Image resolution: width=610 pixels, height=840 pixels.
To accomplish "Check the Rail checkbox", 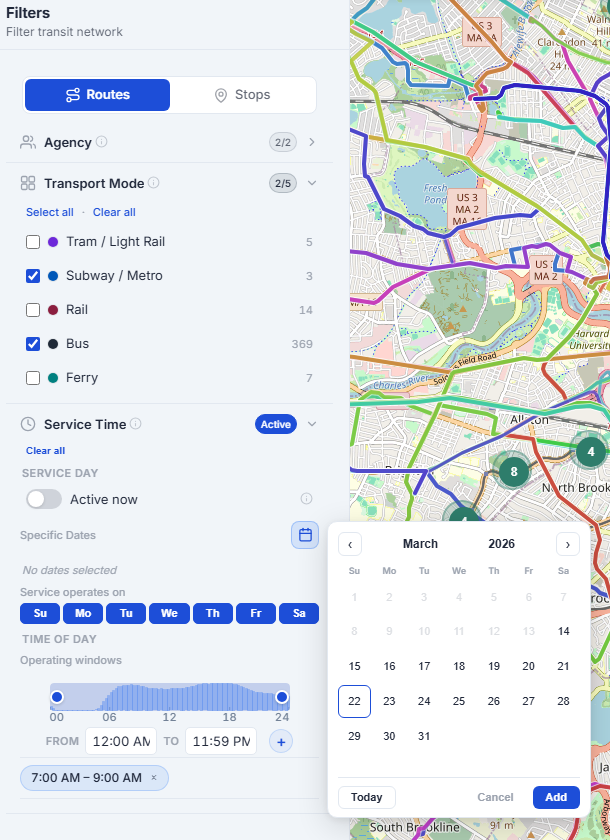I will click(x=33, y=310).
